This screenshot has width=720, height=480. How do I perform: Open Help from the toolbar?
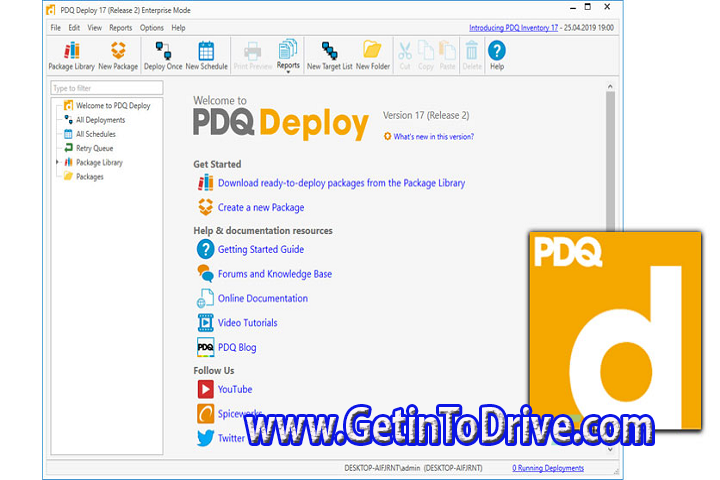point(496,56)
